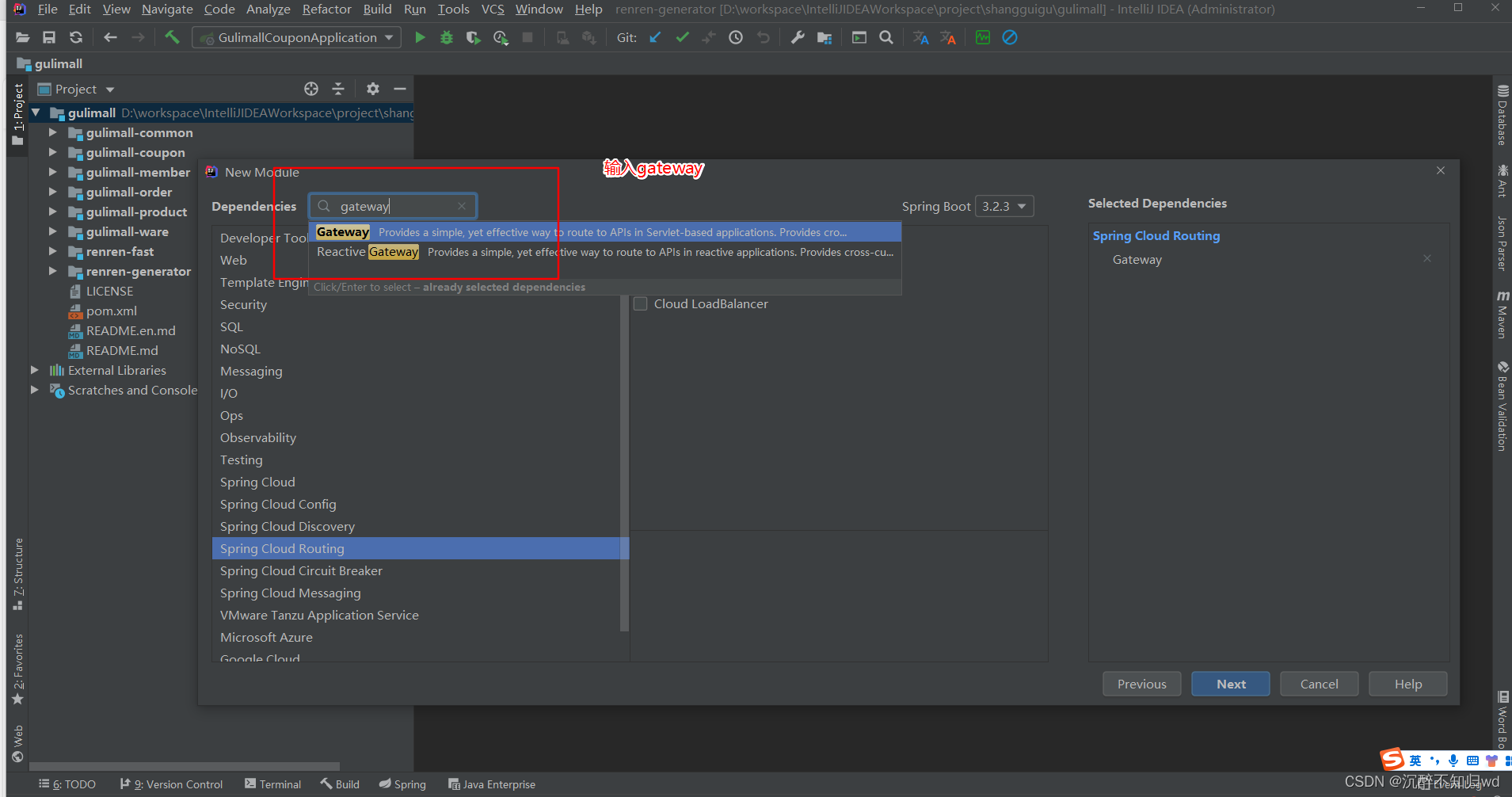Click the dependencies search input field
The image size is (1512, 797).
(x=393, y=206)
